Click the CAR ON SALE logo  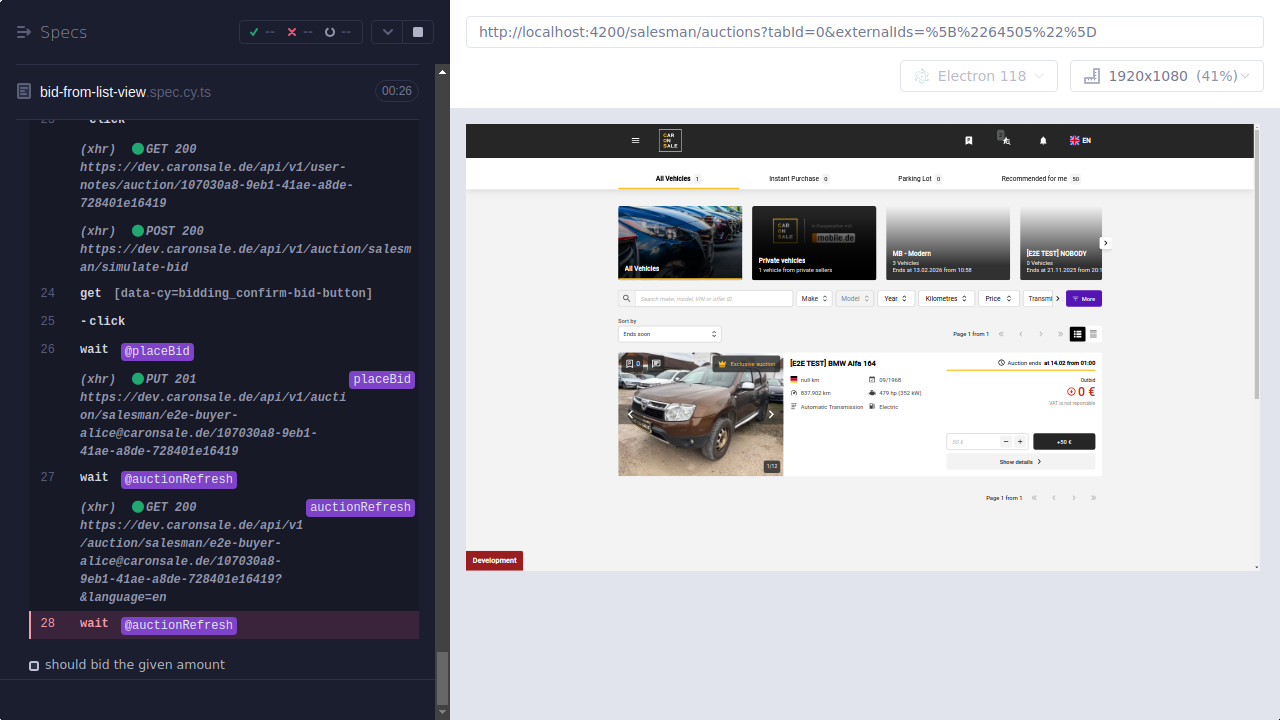click(670, 140)
